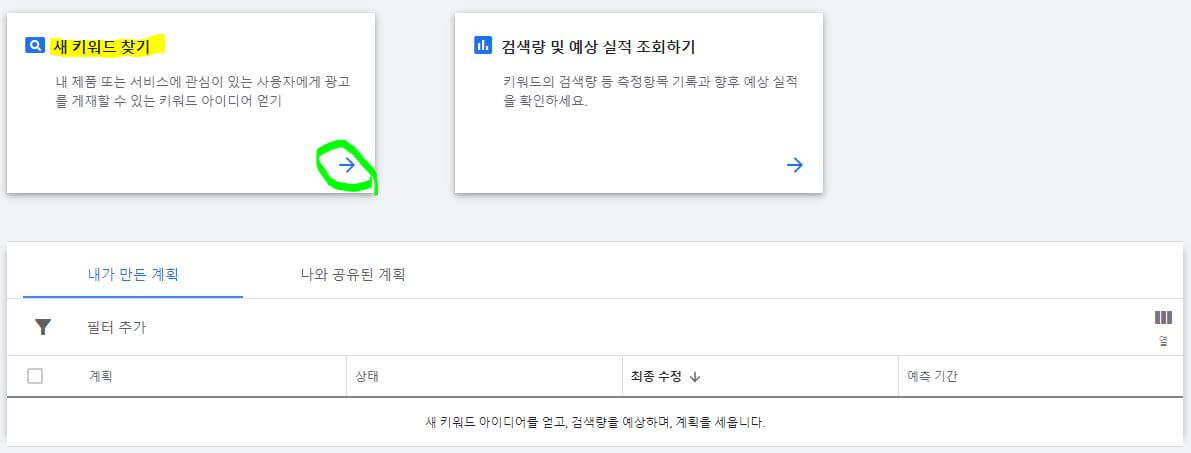Sort by the 최종 수정 column header

click(656, 376)
